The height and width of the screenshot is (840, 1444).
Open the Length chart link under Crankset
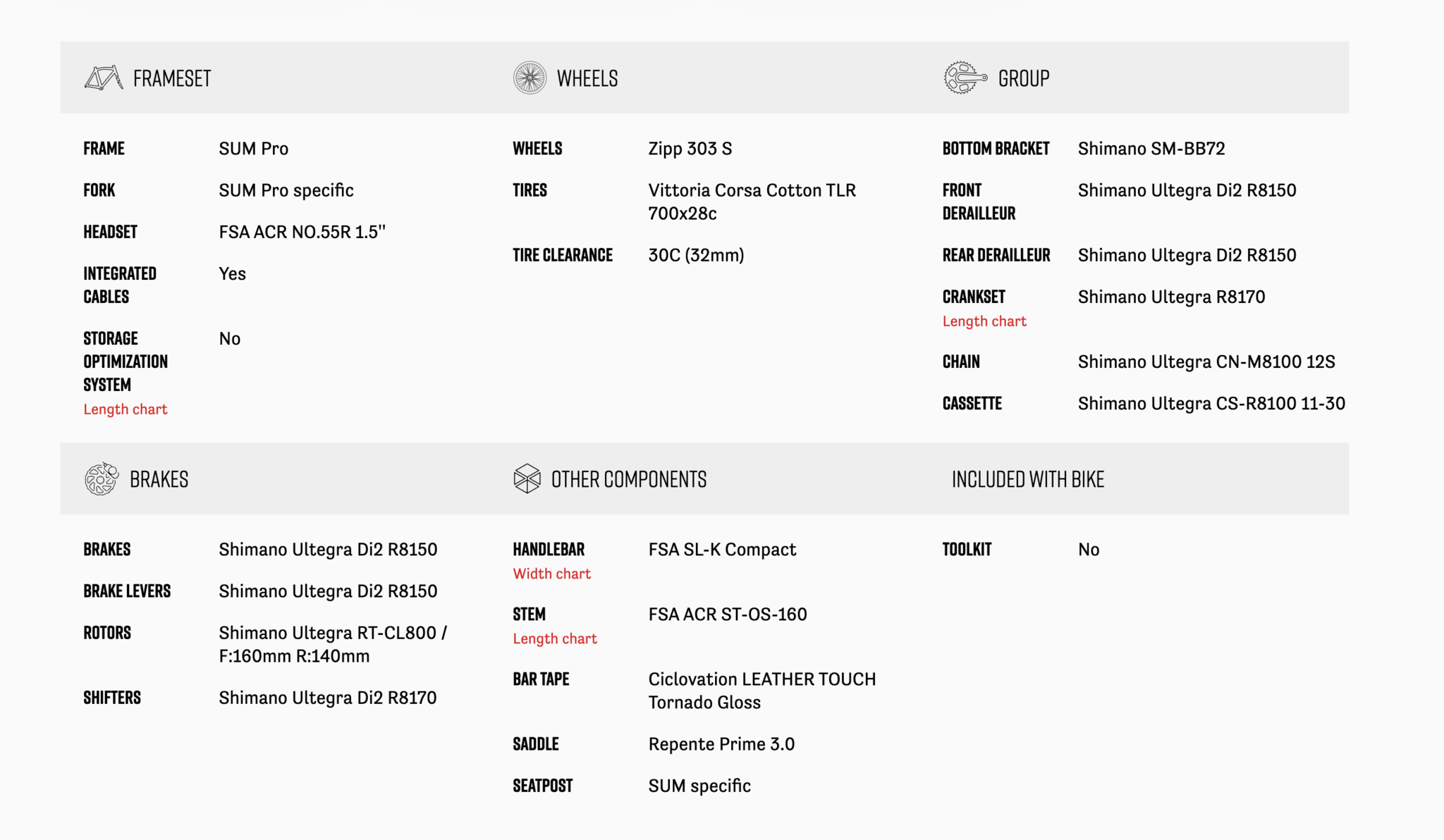pos(984,321)
